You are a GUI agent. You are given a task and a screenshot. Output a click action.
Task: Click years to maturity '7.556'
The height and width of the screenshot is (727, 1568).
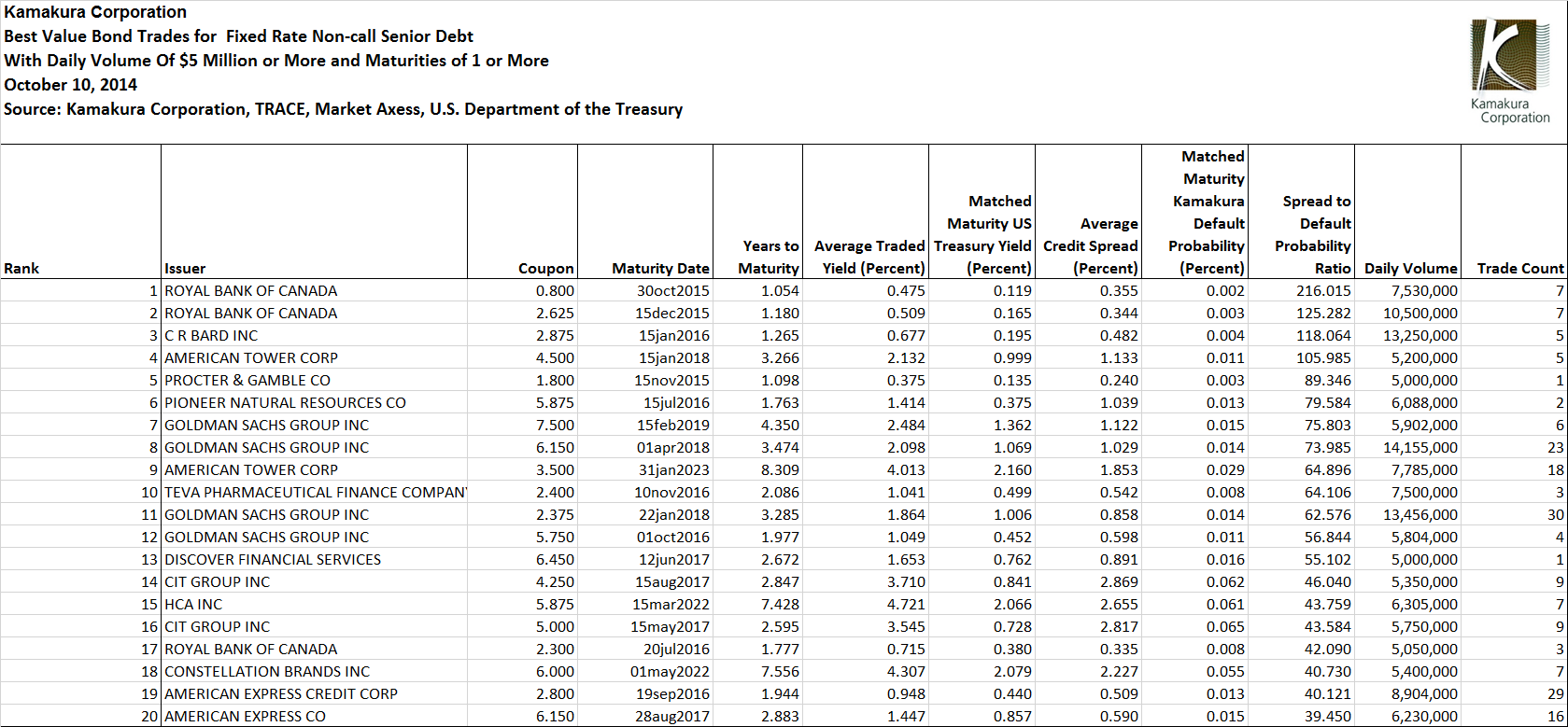pos(781,672)
